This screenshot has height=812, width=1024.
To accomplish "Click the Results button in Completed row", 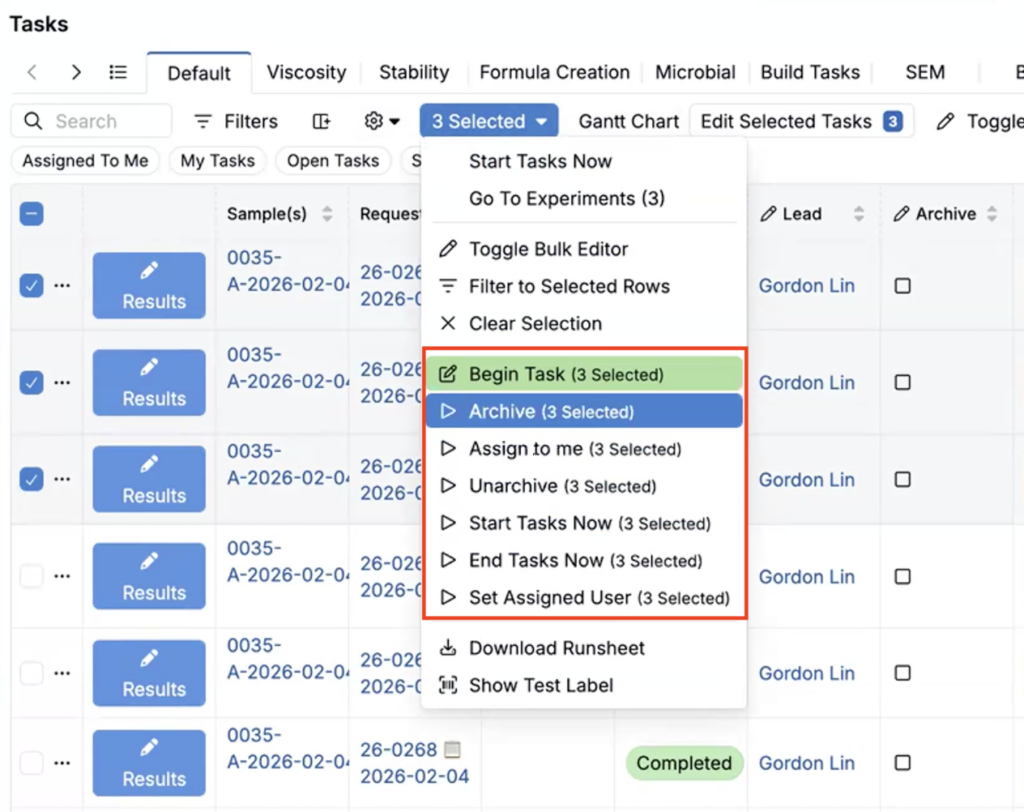I will [x=149, y=762].
